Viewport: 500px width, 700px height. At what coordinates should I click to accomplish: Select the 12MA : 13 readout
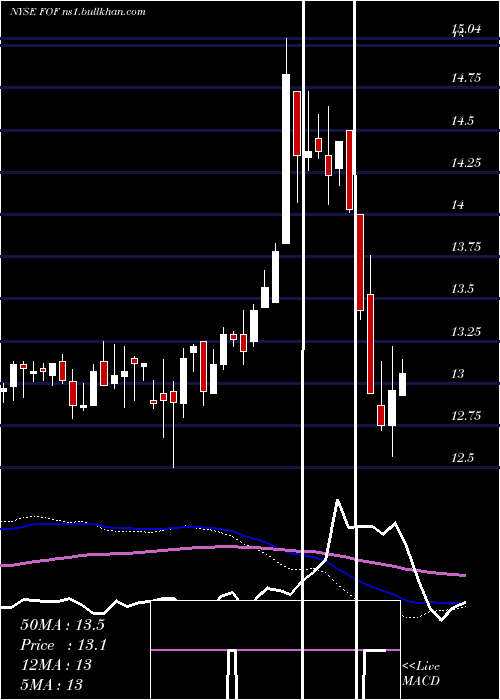pos(56,665)
